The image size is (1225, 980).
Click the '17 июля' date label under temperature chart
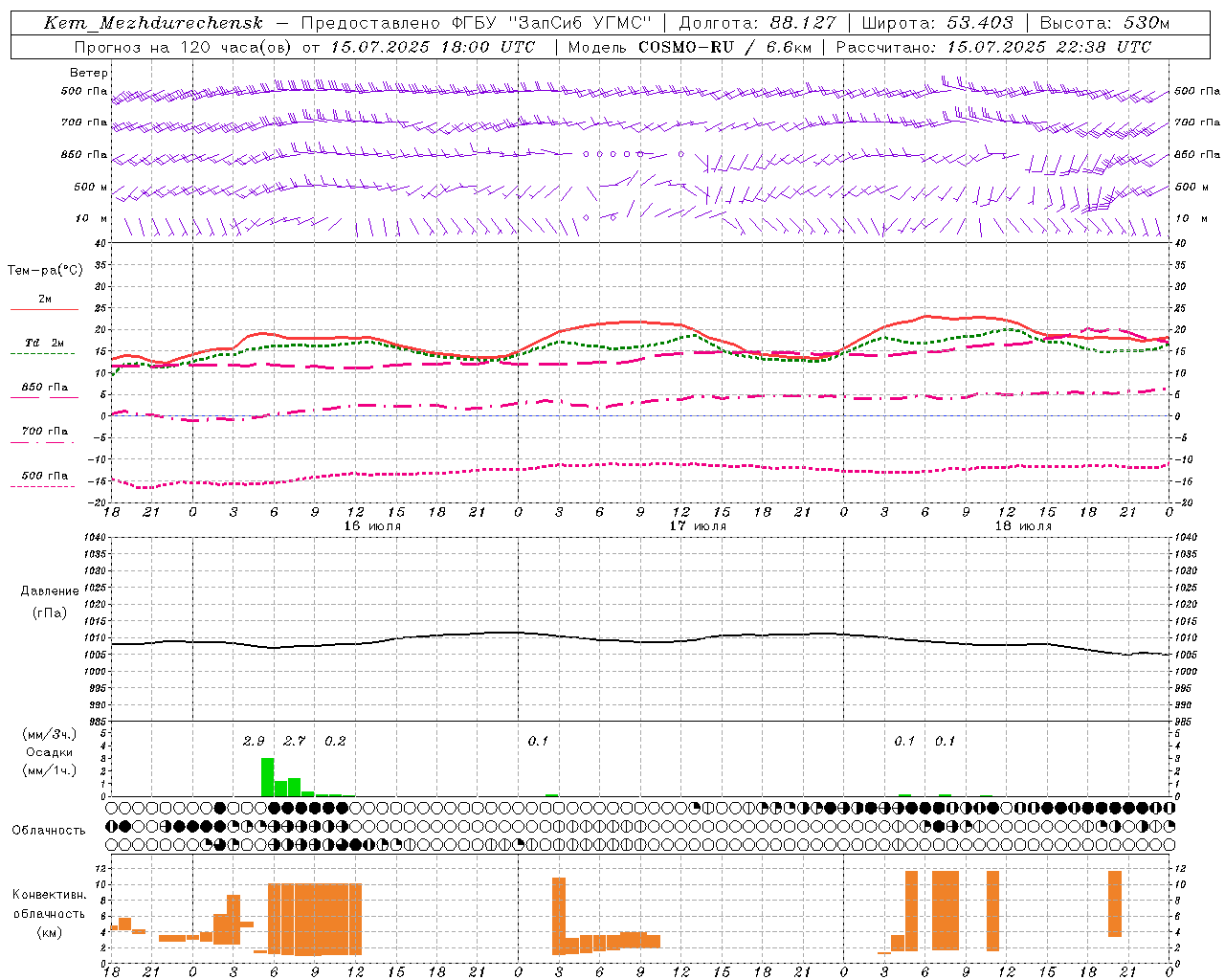698,526
